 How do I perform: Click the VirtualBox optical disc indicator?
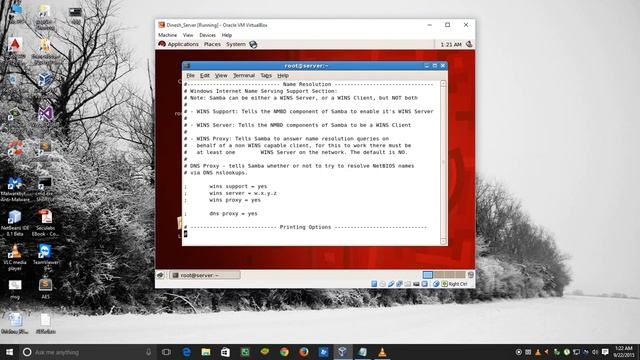(382, 284)
